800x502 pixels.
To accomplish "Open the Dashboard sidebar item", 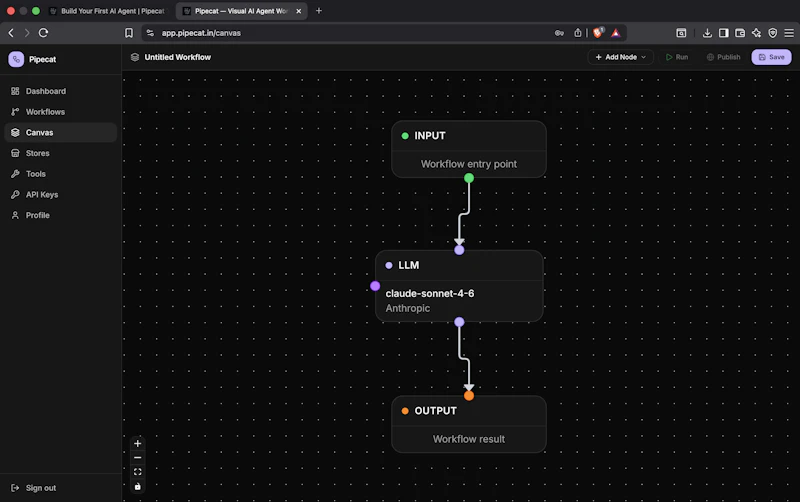I will (x=60, y=91).
